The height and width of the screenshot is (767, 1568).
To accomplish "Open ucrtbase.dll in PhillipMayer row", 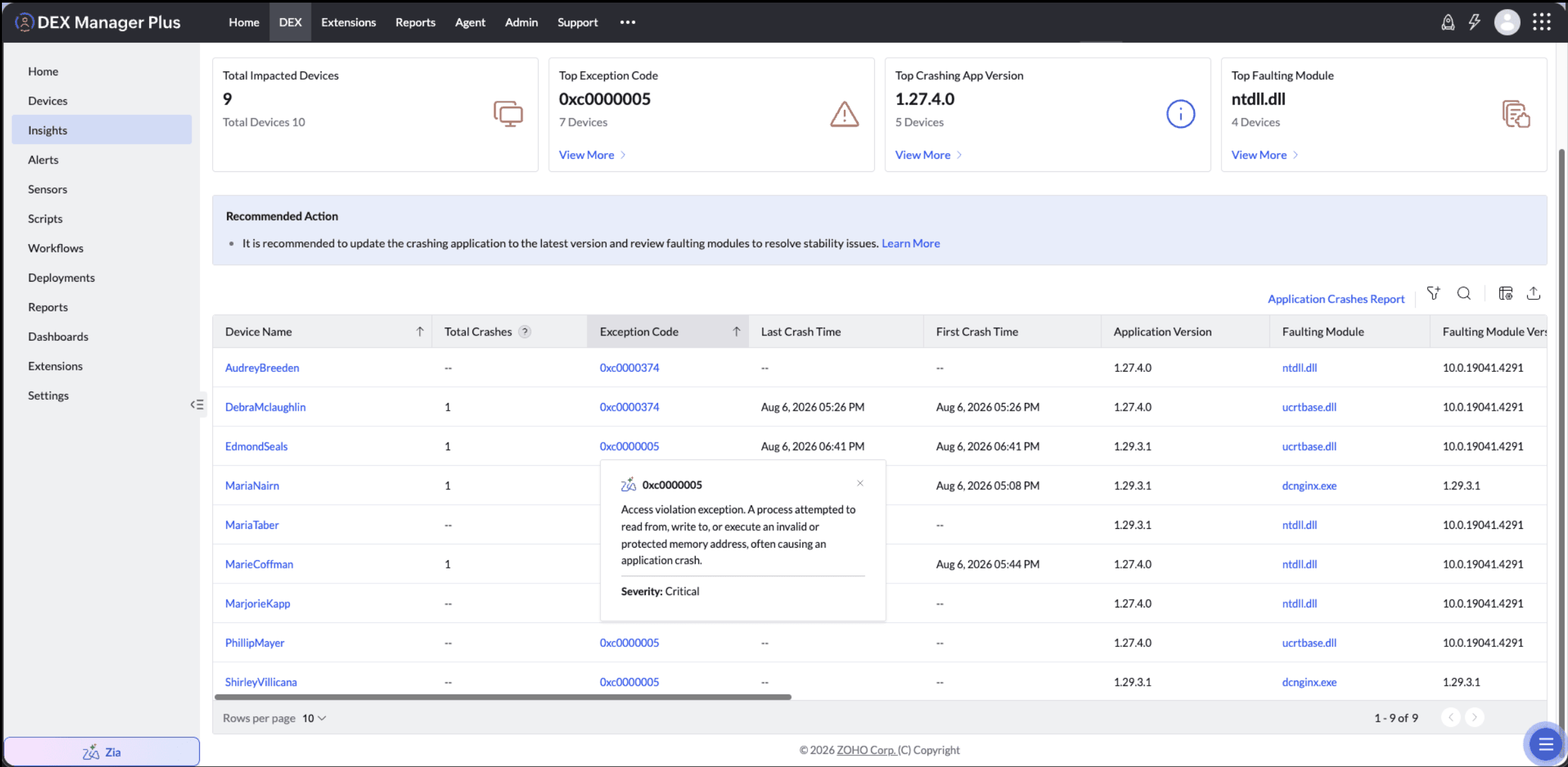I will coord(1309,643).
